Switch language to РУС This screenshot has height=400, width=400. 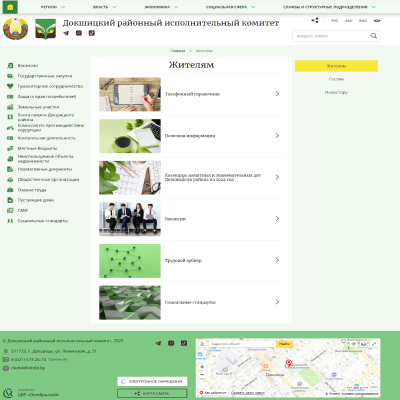(335, 21)
